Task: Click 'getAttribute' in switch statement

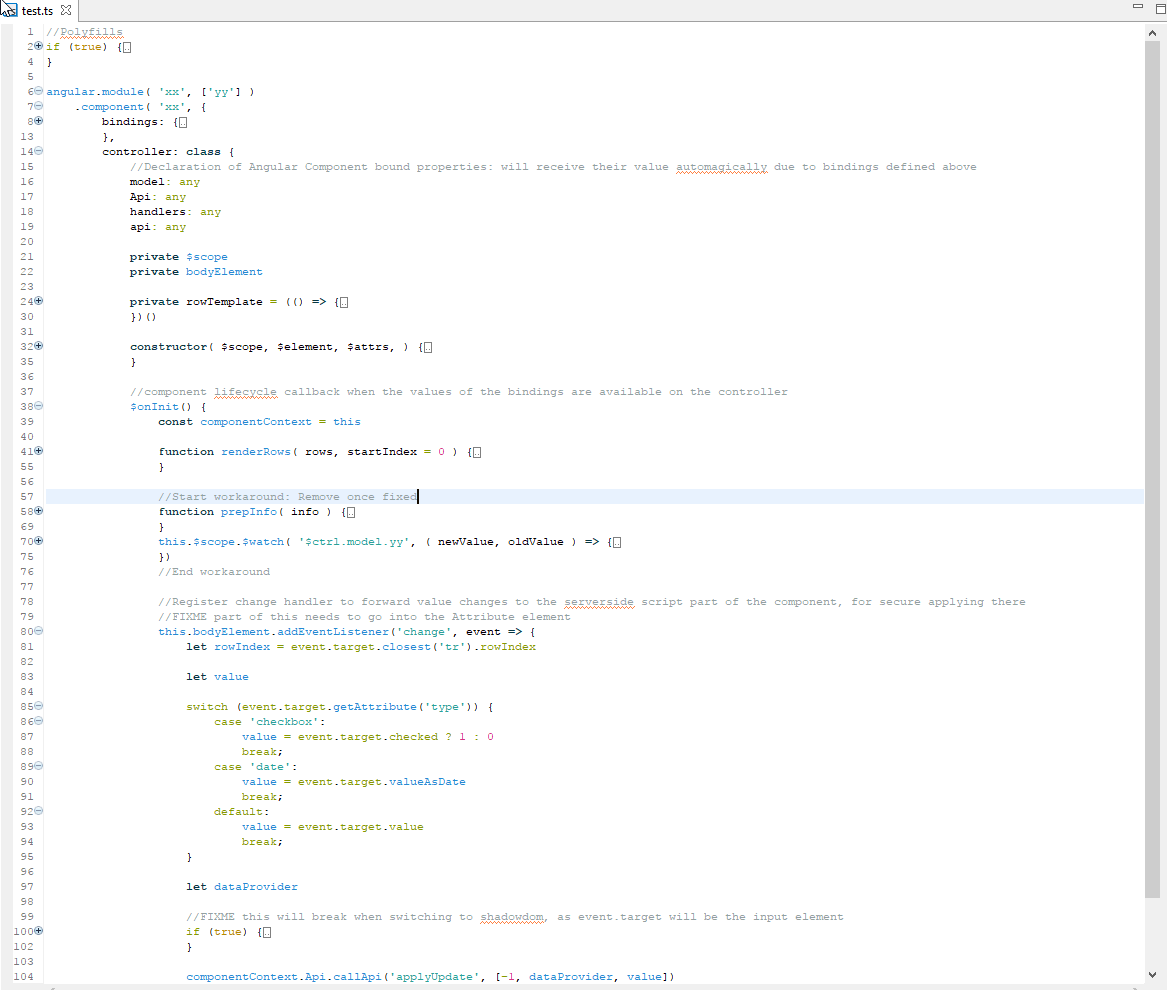Action: (x=375, y=706)
